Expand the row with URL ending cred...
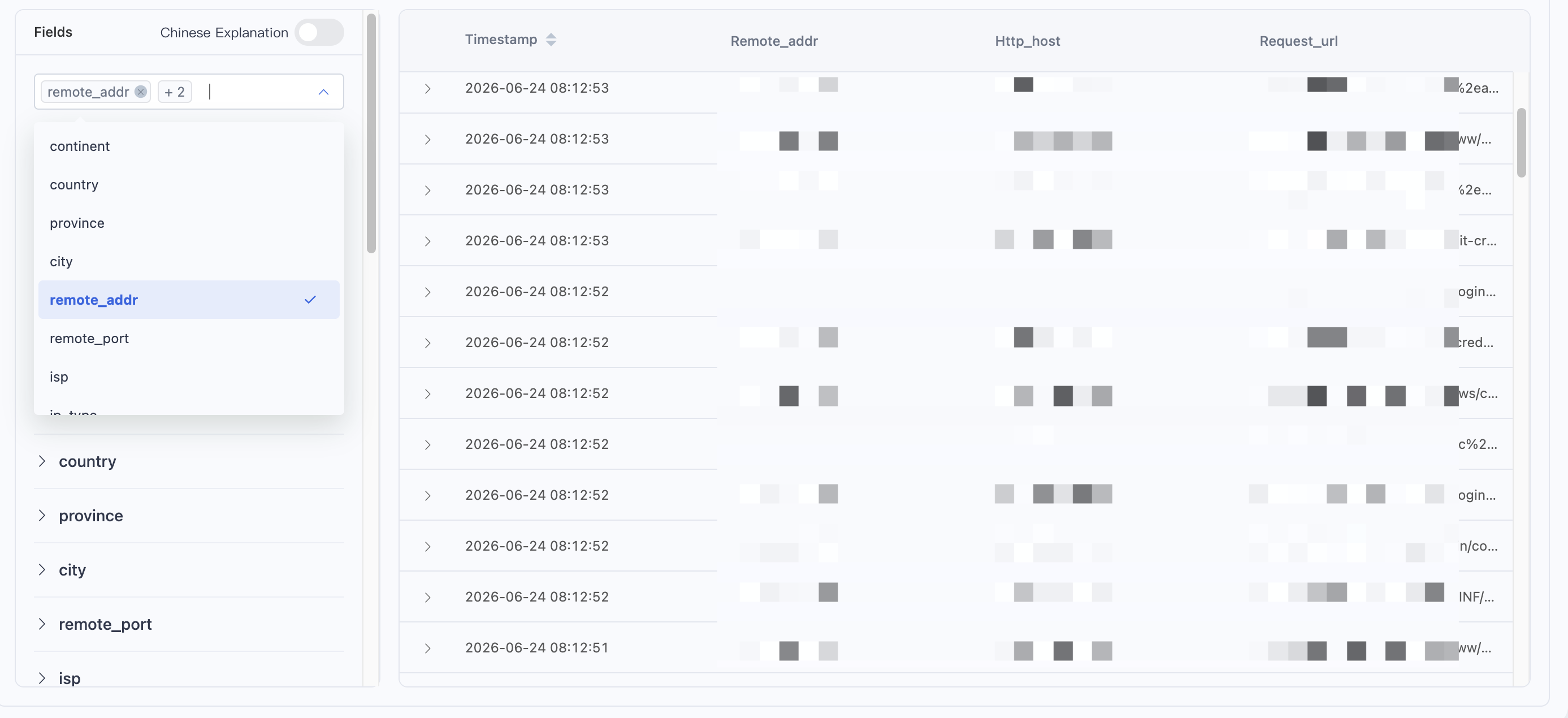This screenshot has width=1568, height=718. (x=428, y=343)
